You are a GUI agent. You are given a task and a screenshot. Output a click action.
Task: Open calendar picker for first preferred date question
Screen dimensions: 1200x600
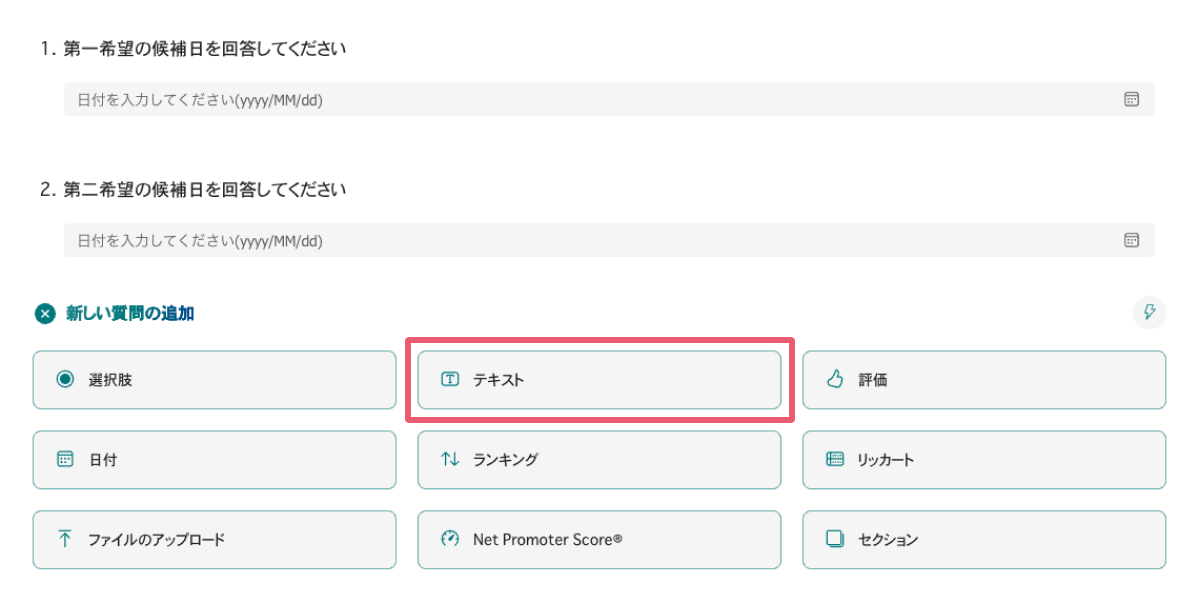(1131, 99)
